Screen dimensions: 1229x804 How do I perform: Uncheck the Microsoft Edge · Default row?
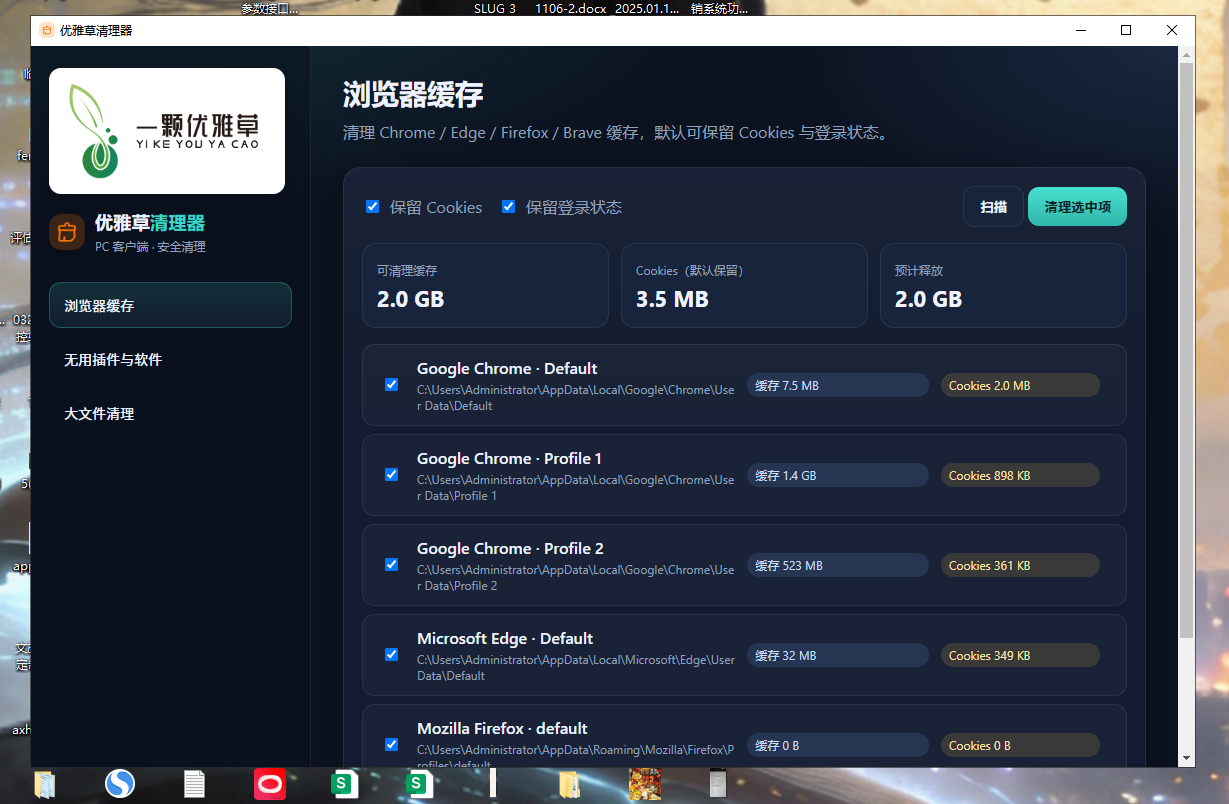[392, 655]
